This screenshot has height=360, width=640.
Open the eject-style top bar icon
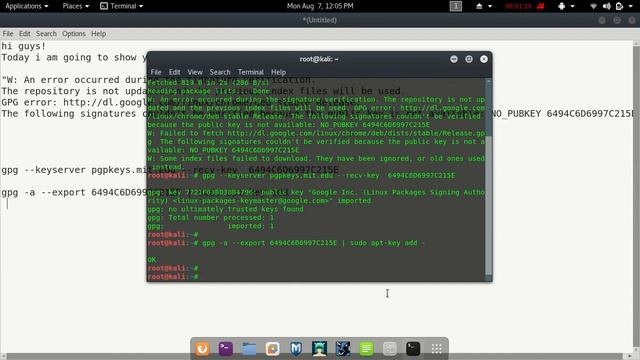479,6
